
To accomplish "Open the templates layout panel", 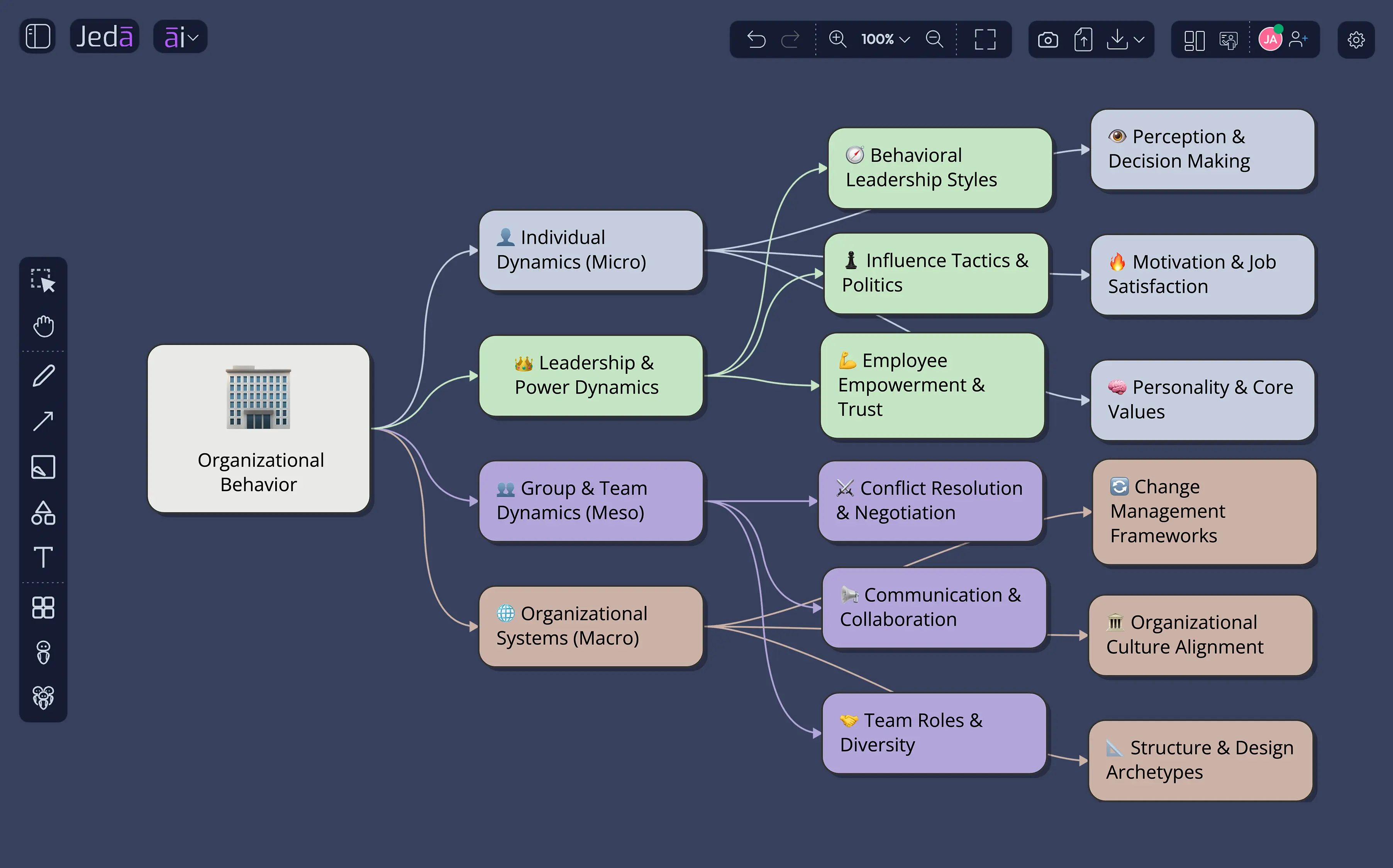I will [1194, 40].
